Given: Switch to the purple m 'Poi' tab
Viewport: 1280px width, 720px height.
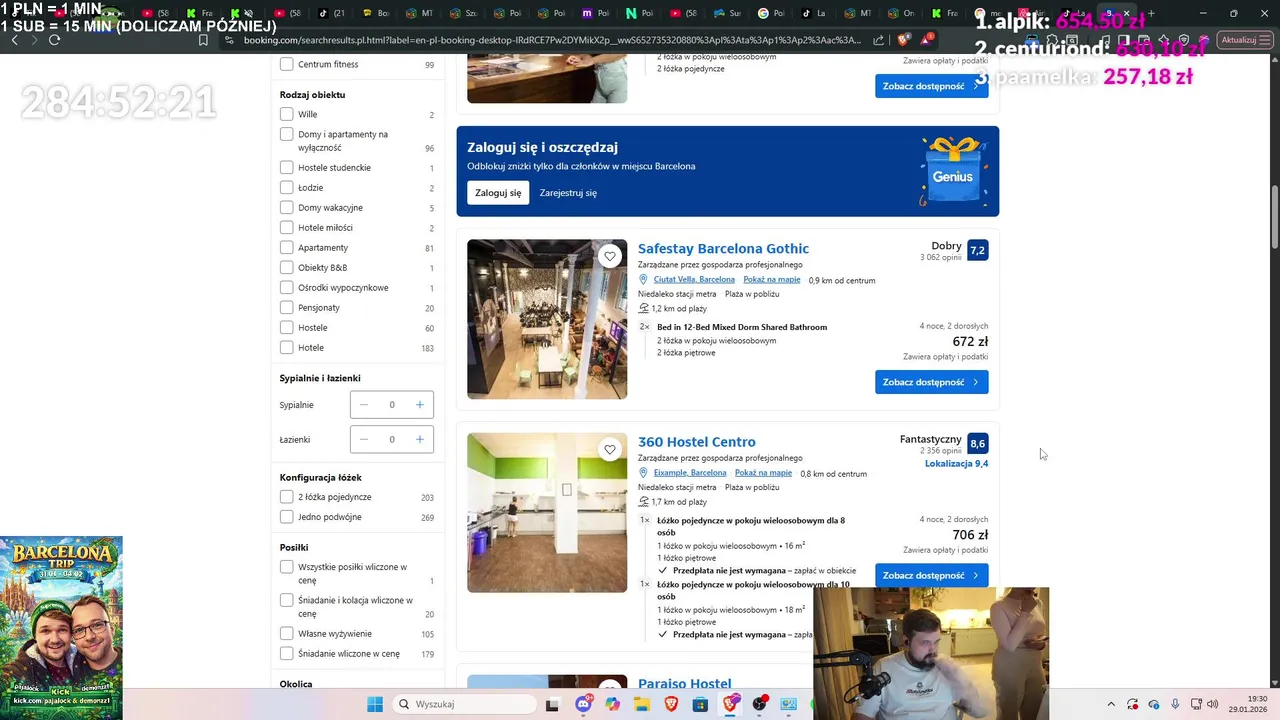Looking at the screenshot, I should click(x=595, y=14).
